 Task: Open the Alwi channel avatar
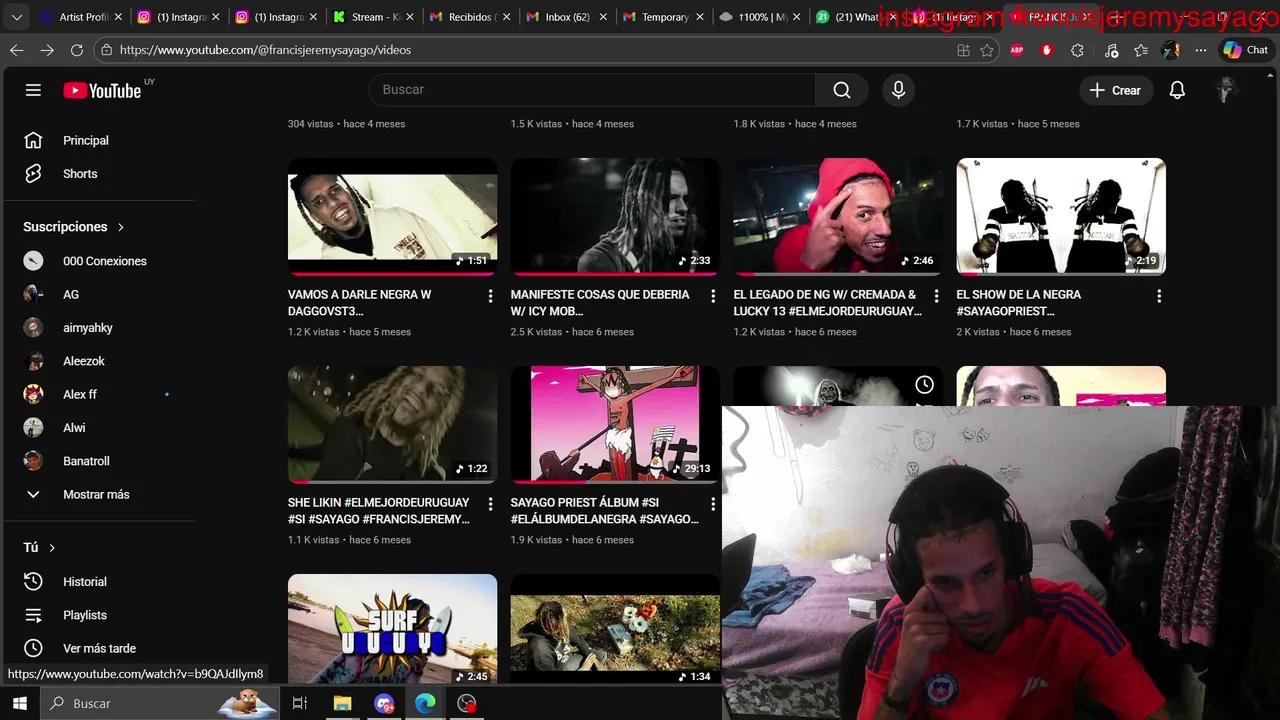click(x=34, y=428)
